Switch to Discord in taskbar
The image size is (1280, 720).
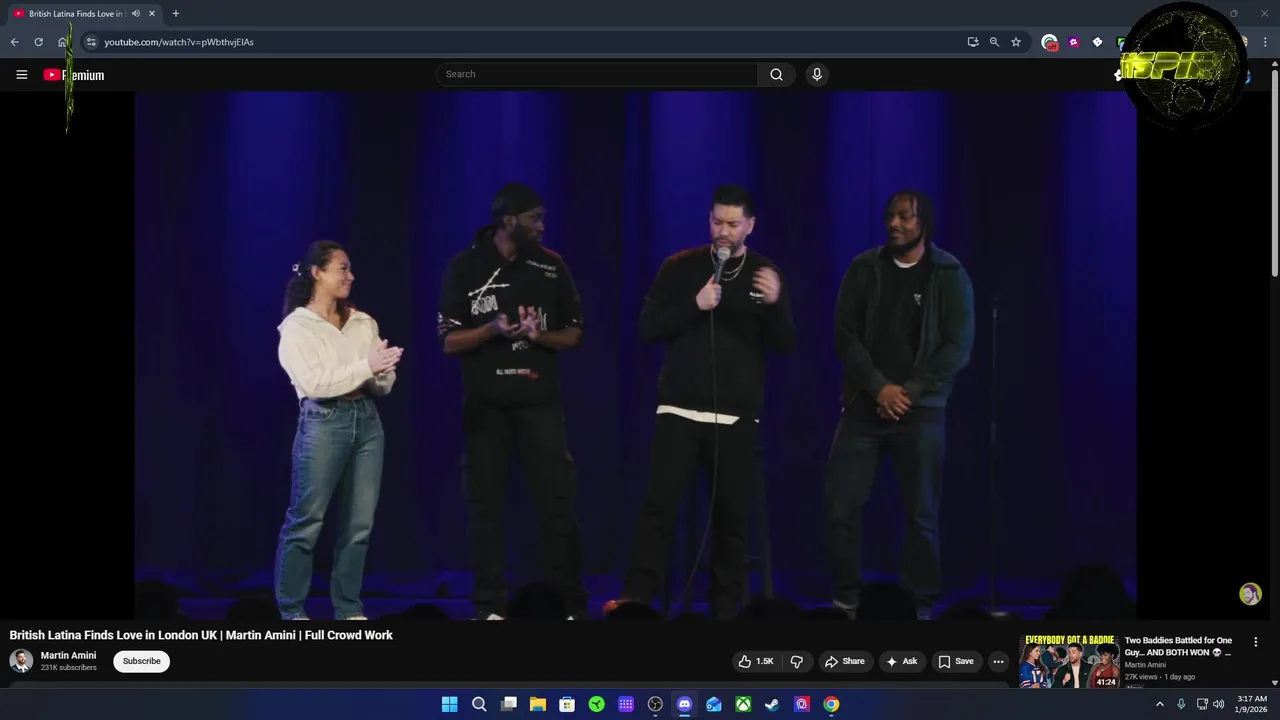click(684, 704)
